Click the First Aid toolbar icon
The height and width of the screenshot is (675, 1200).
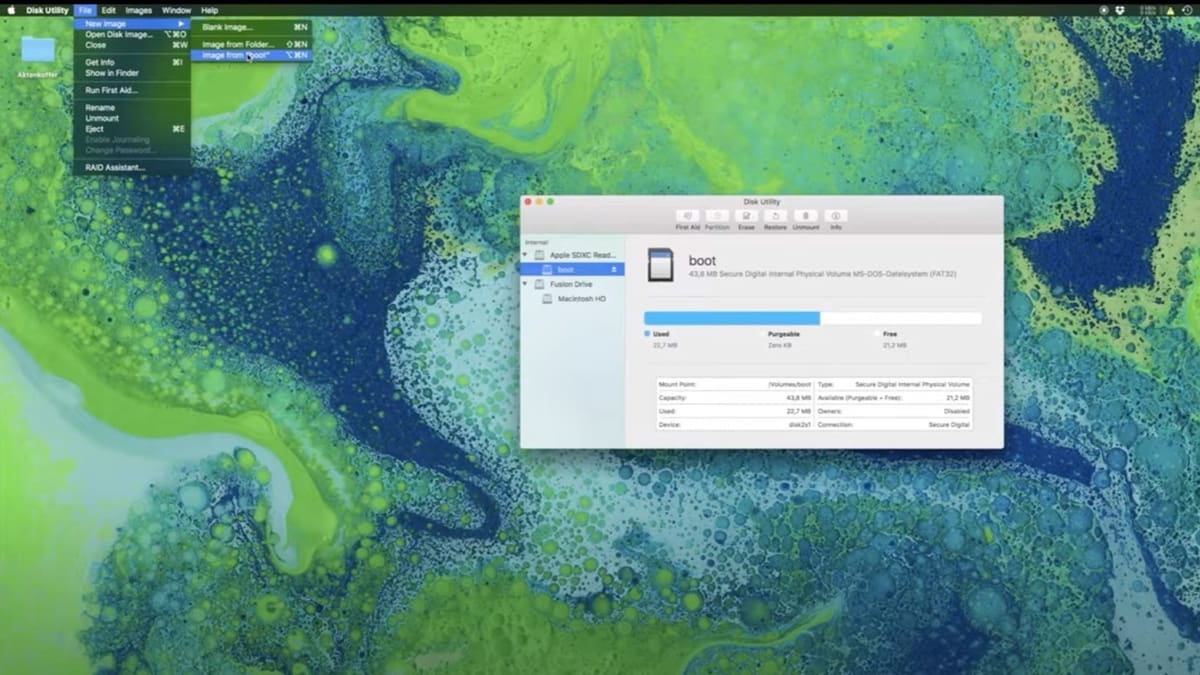[687, 216]
